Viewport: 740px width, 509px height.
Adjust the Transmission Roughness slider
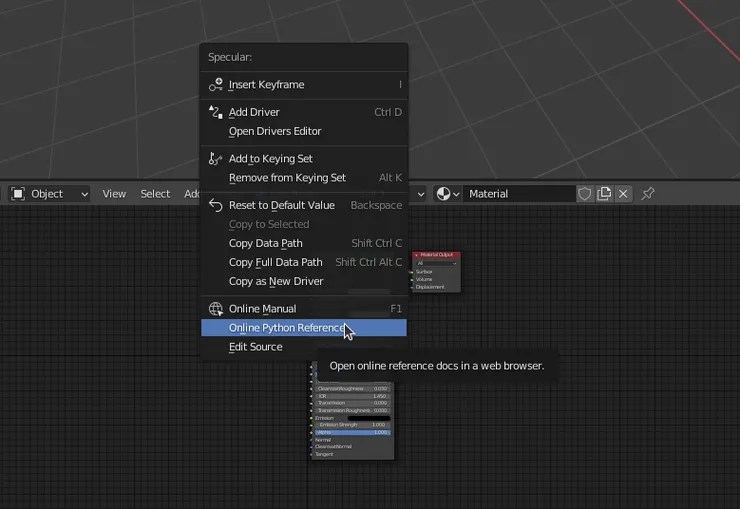353,410
